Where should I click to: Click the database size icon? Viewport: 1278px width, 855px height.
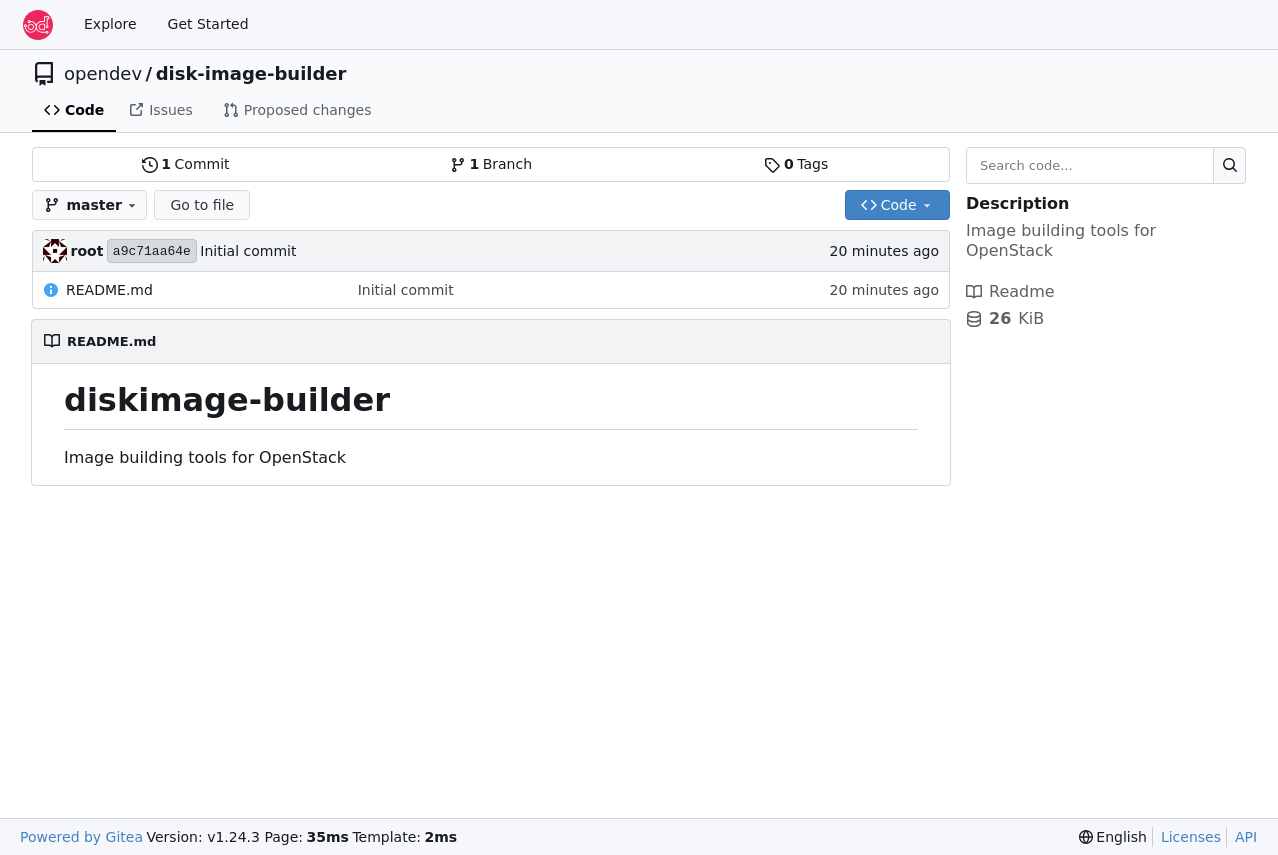(974, 319)
